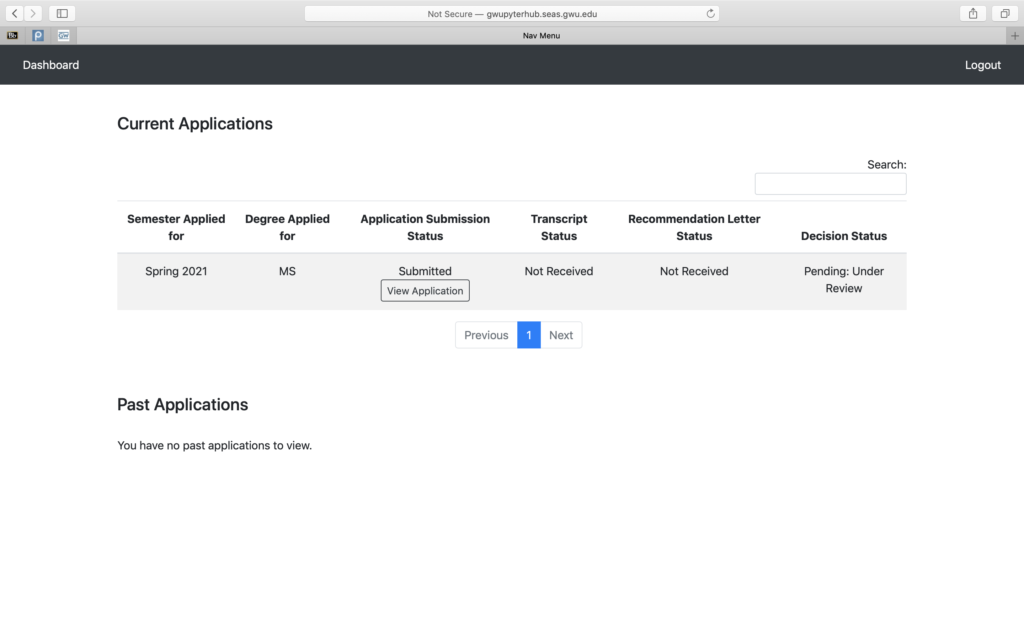The width and height of the screenshot is (1024, 640).
Task: Click the Previous pagination button
Action: [x=486, y=335]
